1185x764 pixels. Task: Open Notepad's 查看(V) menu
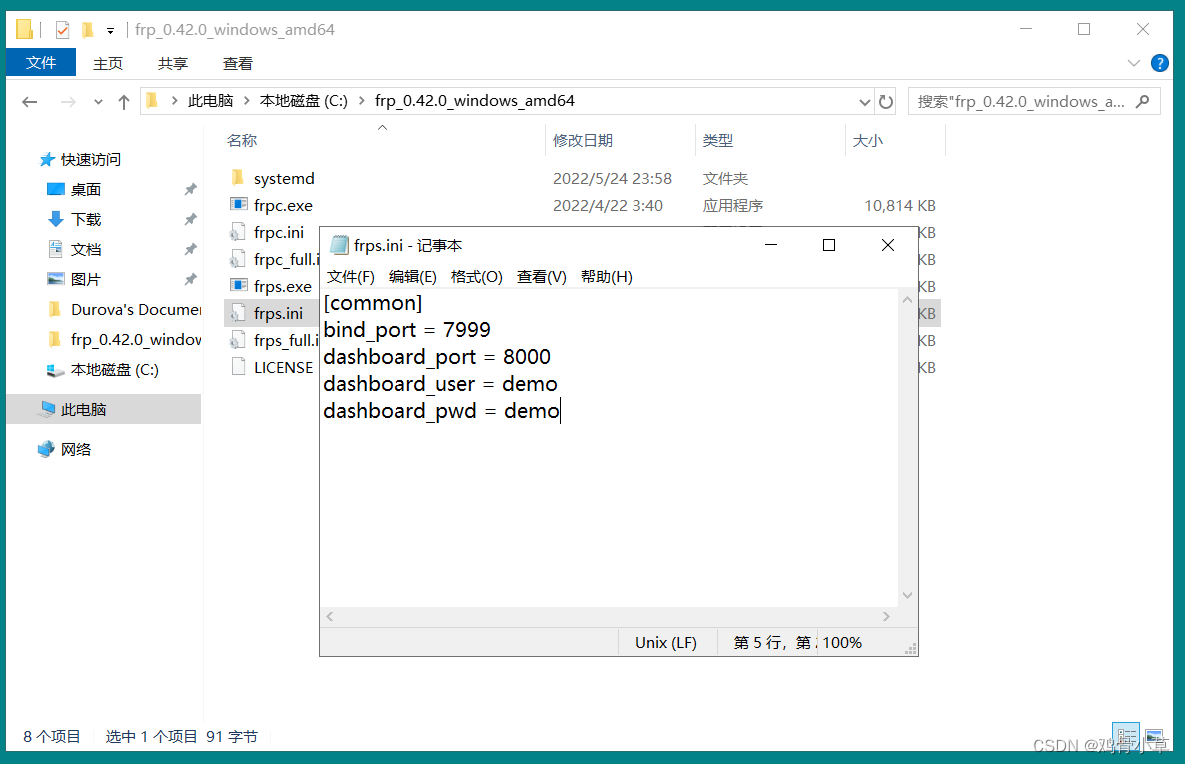click(x=542, y=277)
